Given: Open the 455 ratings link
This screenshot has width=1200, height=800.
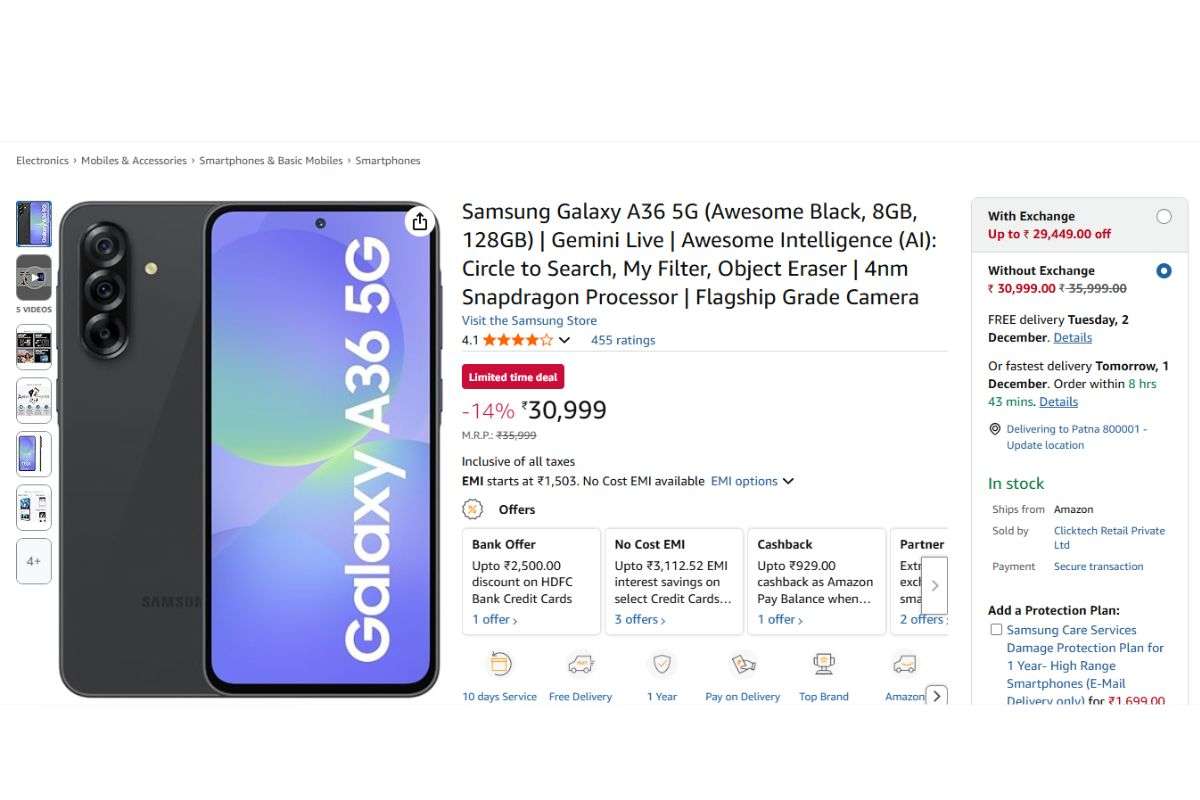Looking at the screenshot, I should click(622, 340).
